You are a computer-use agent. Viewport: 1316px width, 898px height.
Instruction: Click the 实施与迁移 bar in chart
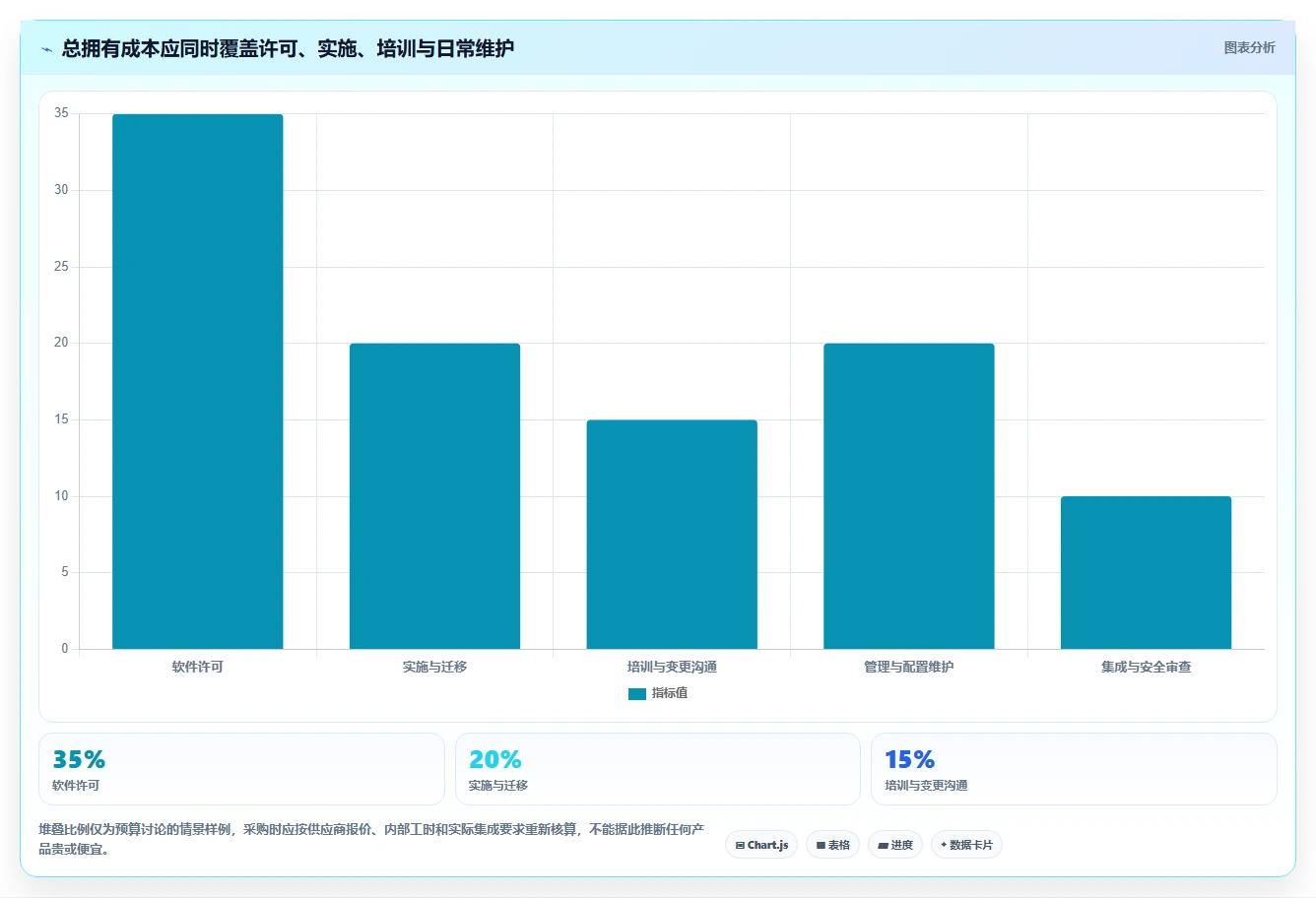[x=434, y=496]
